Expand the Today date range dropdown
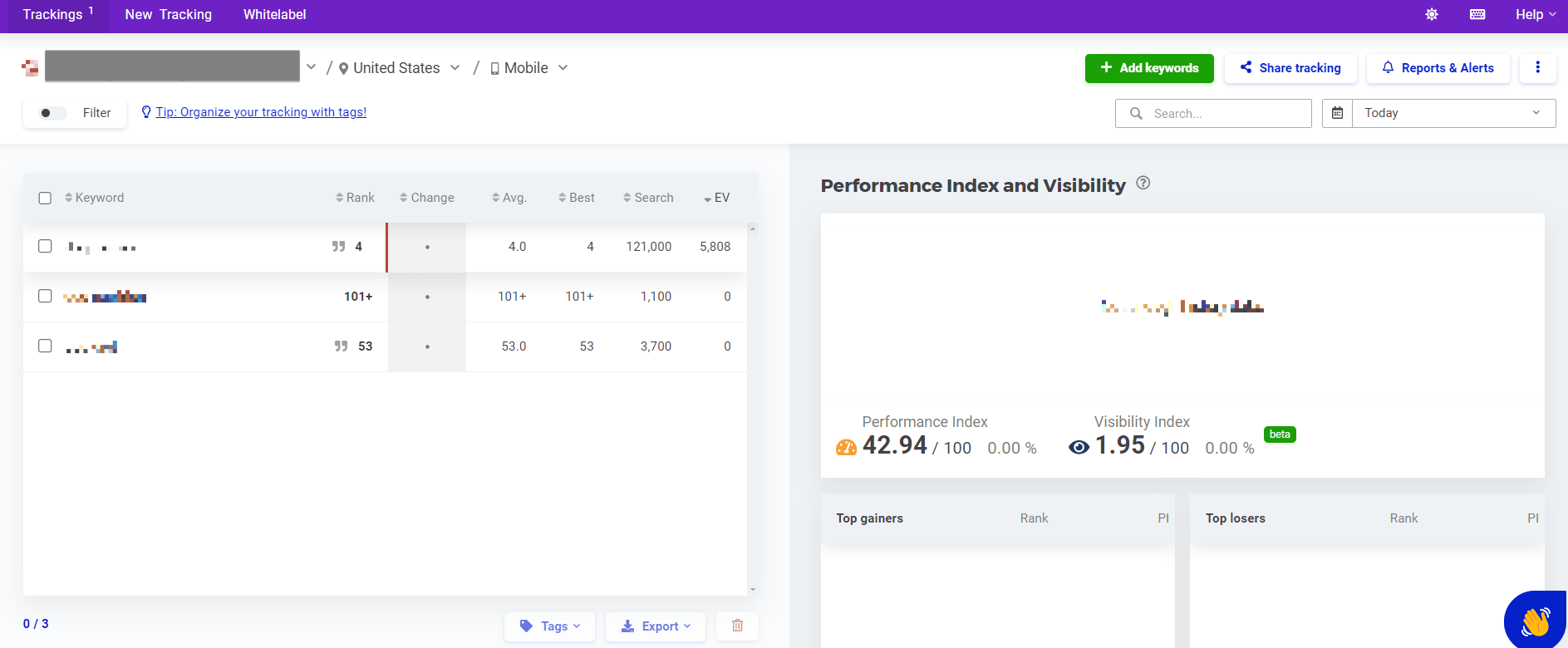1568x648 pixels. pyautogui.click(x=1453, y=113)
